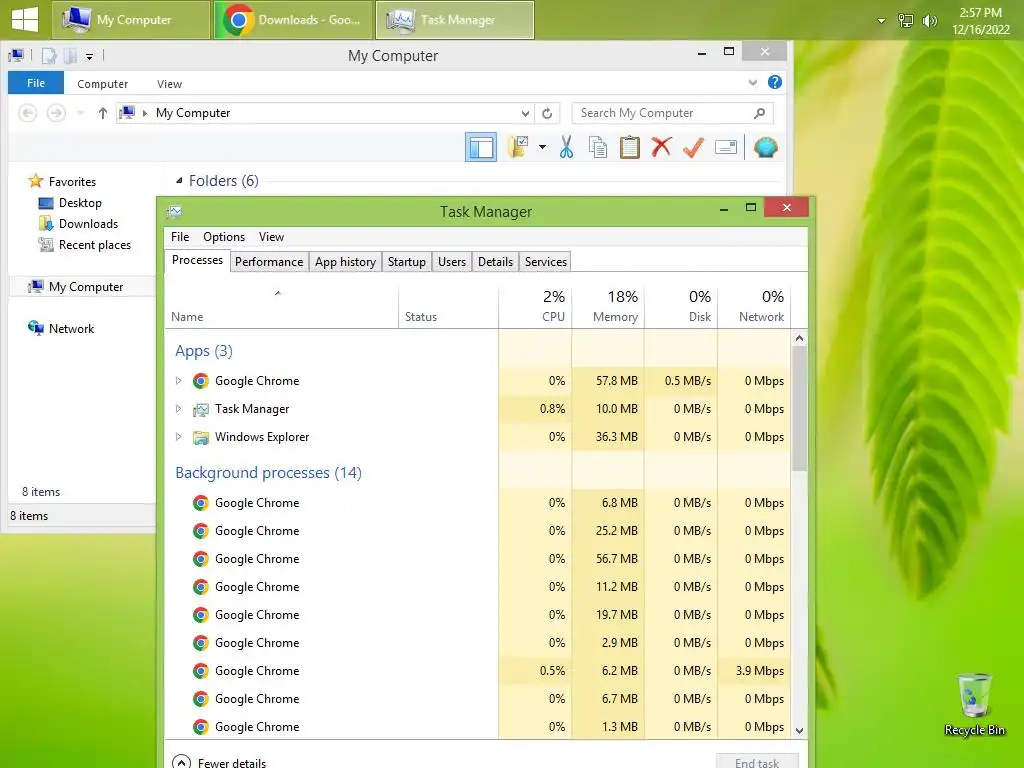Collapse with Fewer details arrow
The width and height of the screenshot is (1024, 768).
(181, 762)
